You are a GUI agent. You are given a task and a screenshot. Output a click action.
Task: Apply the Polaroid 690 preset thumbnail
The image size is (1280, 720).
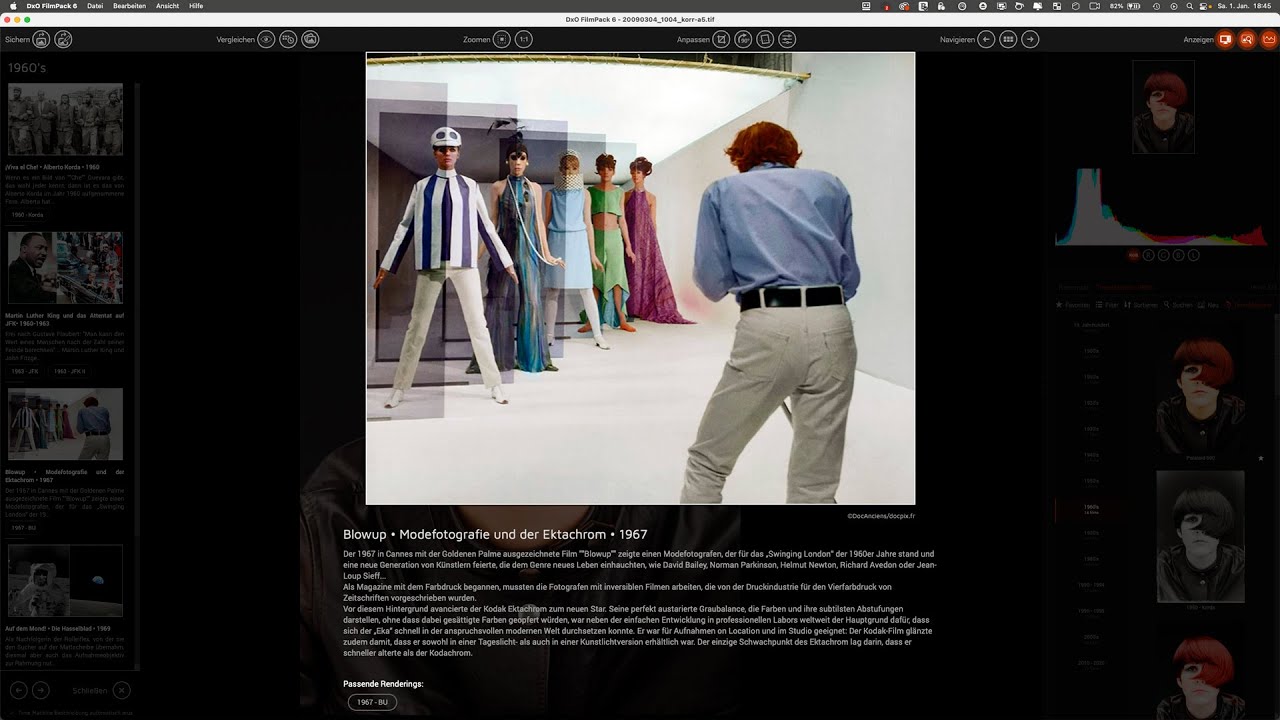1200,392
